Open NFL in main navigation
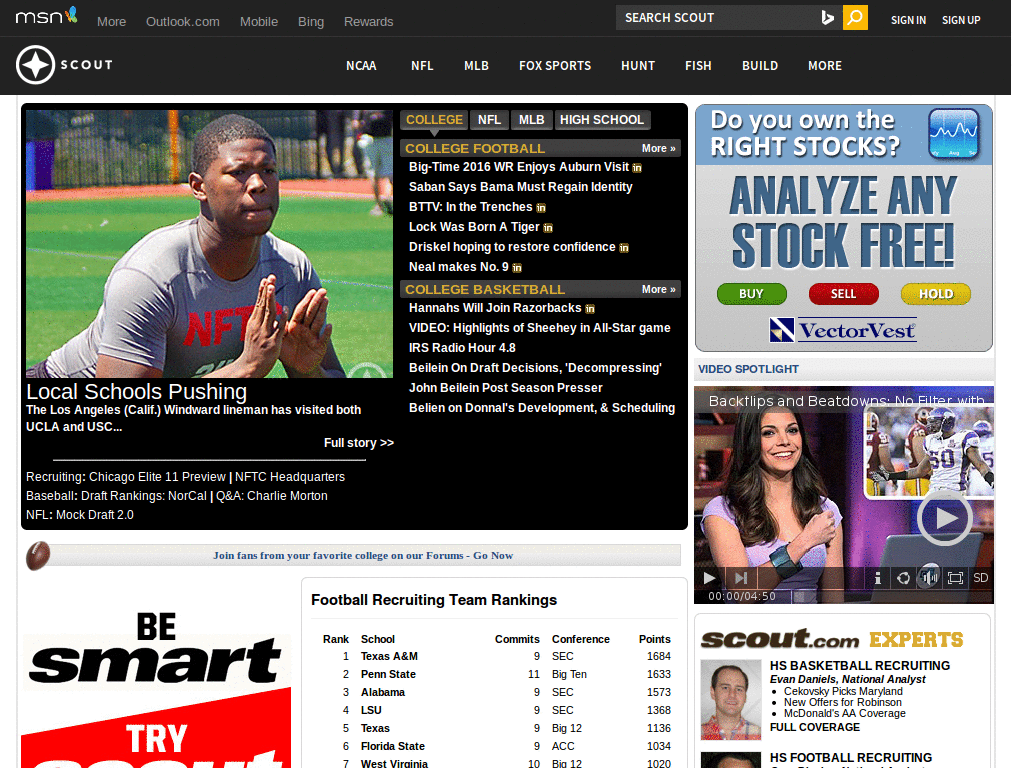 tap(422, 66)
